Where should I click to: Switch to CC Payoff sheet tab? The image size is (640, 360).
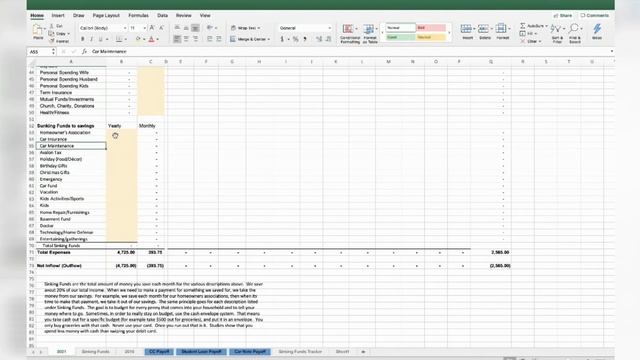159,351
